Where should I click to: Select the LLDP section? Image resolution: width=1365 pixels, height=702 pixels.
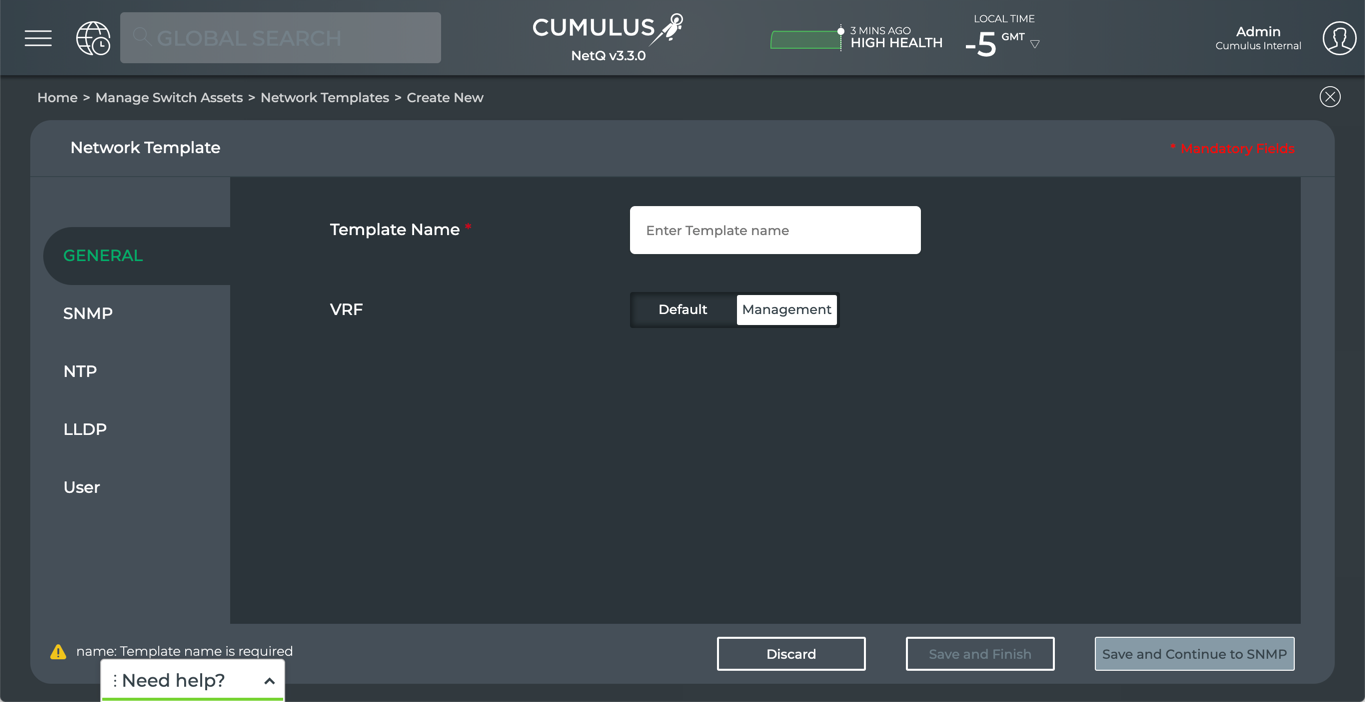pyautogui.click(x=85, y=430)
